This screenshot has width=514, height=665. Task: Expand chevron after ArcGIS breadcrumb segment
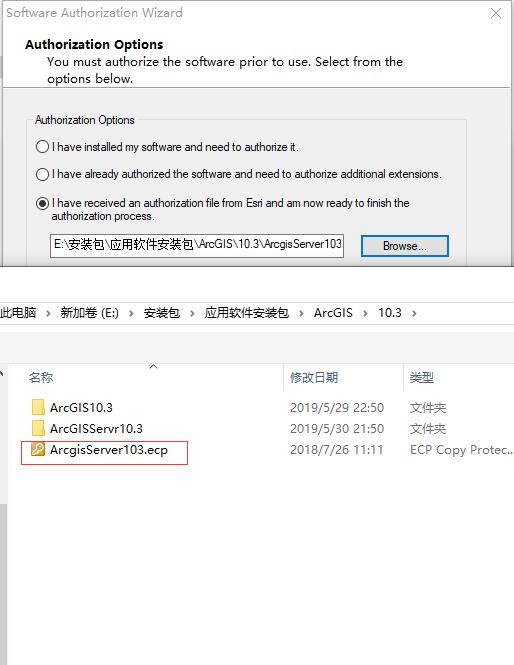tap(365, 313)
